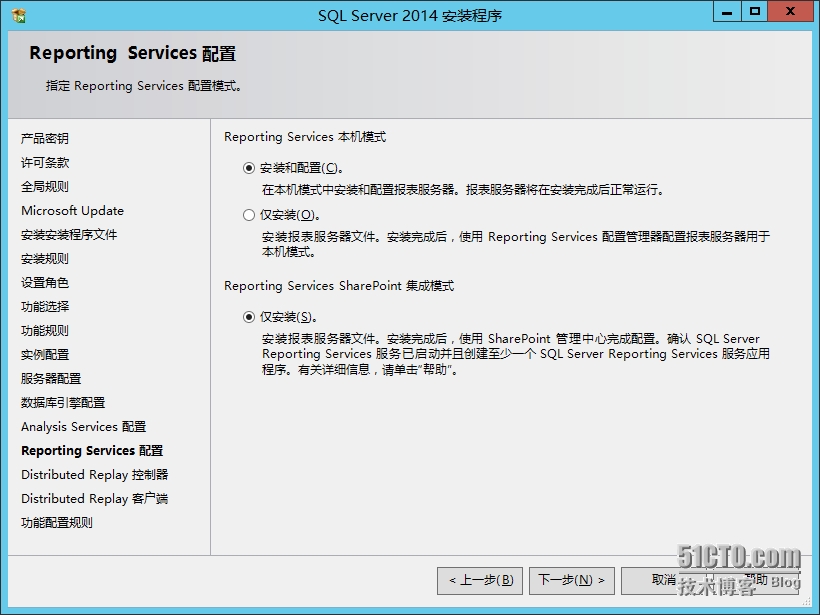Click Analysis Services 配置 step in sidebar
Screen dimensions: 820x615
pyautogui.click(x=84, y=427)
